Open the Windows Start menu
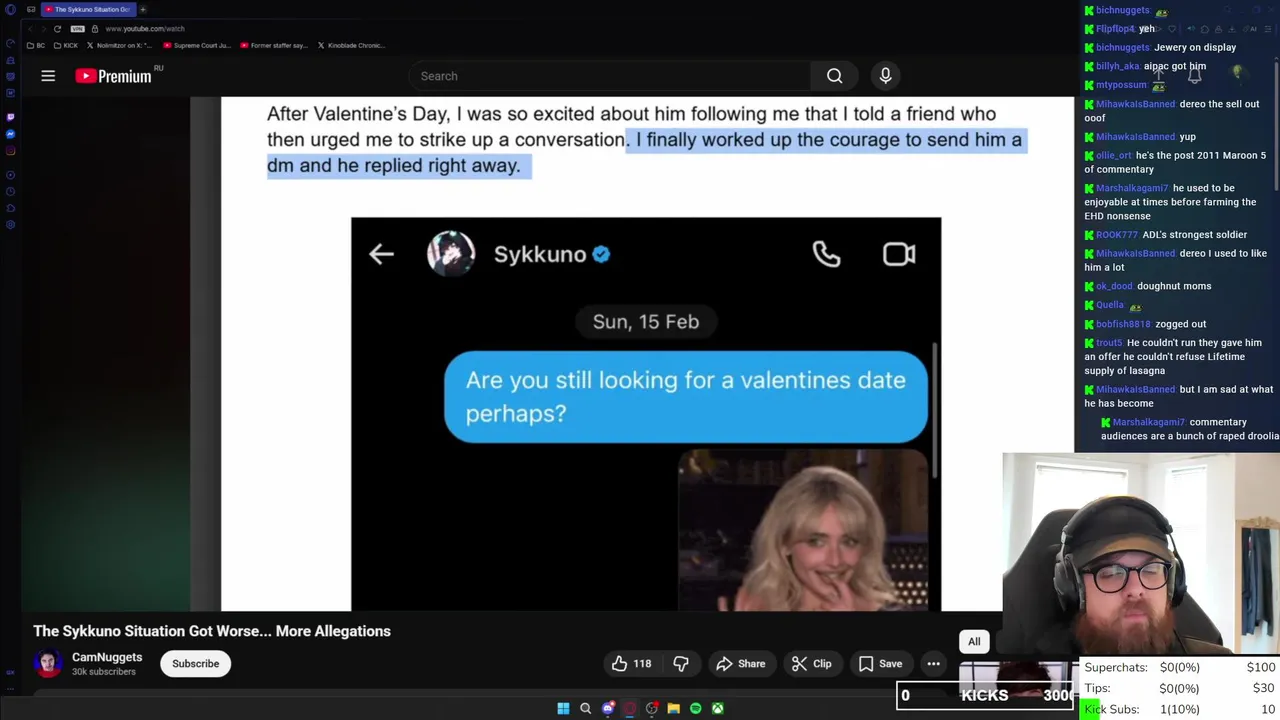1280x720 pixels. tap(563, 708)
